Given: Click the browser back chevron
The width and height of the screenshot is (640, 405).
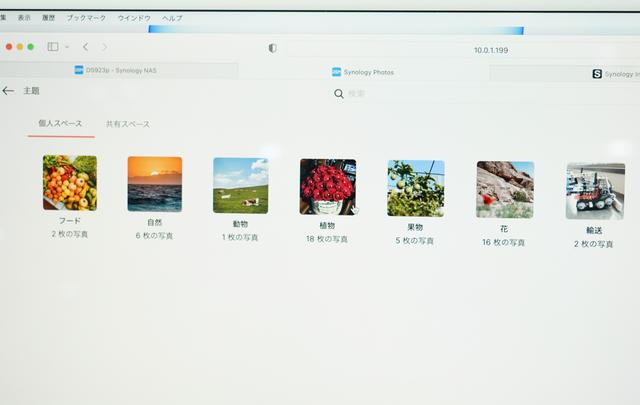Looking at the screenshot, I should (x=85, y=47).
